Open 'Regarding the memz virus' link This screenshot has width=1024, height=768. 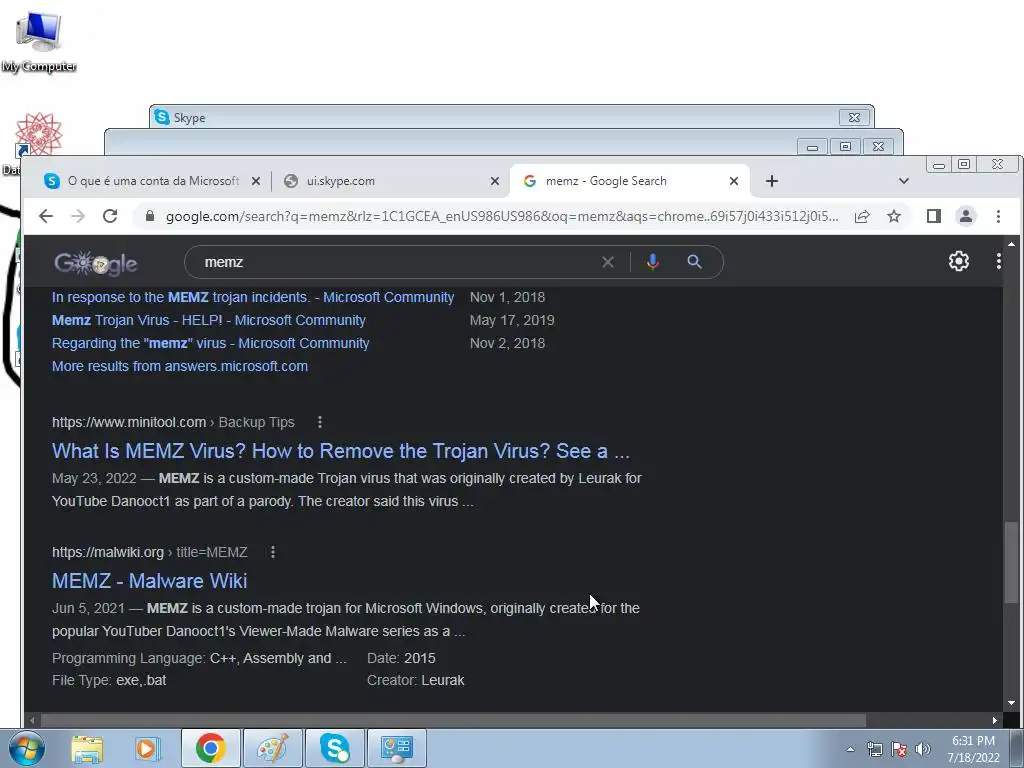[x=210, y=343]
